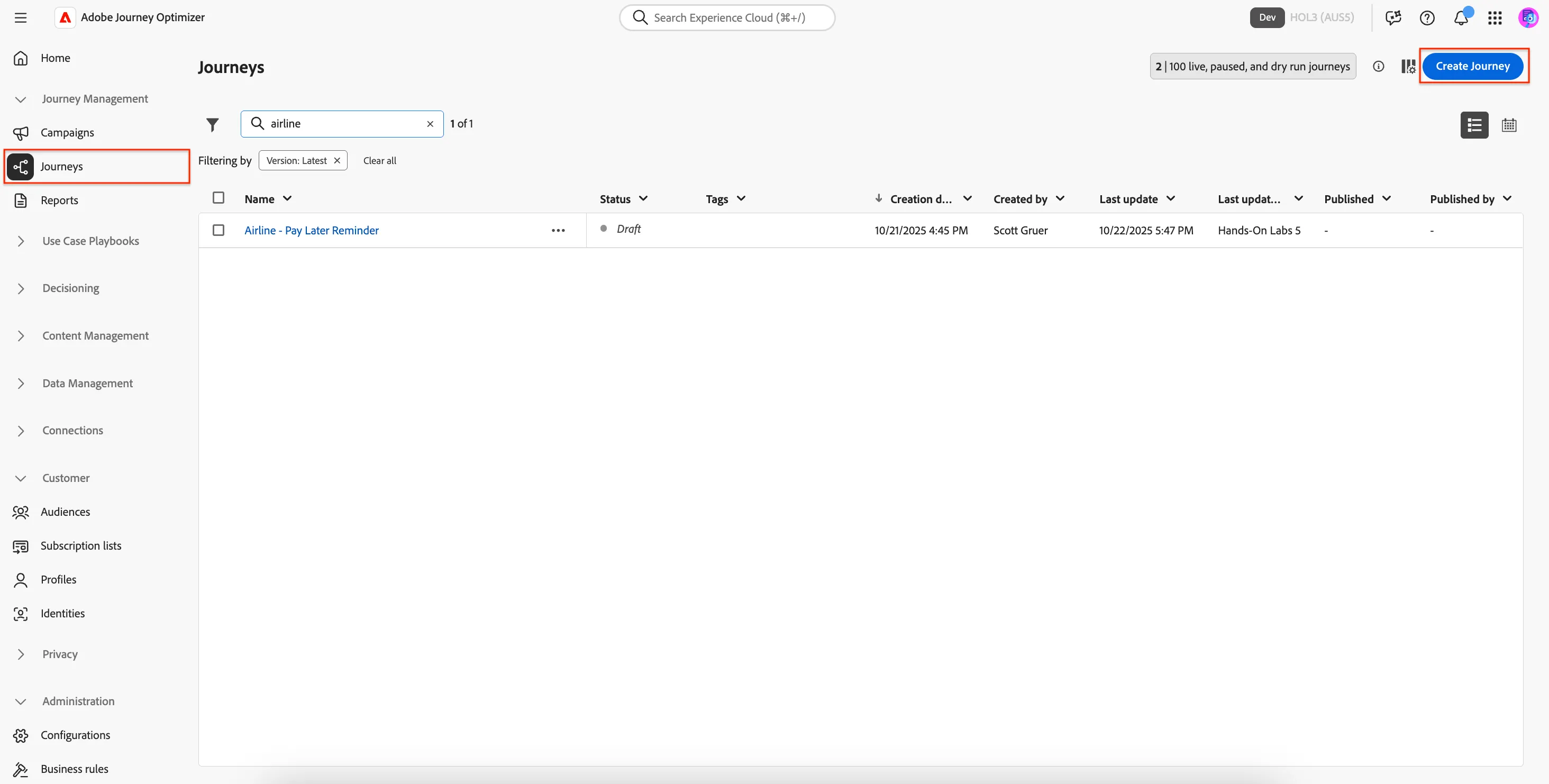Click the Journeys sidebar icon
The width and height of the screenshot is (1549, 784).
21,167
